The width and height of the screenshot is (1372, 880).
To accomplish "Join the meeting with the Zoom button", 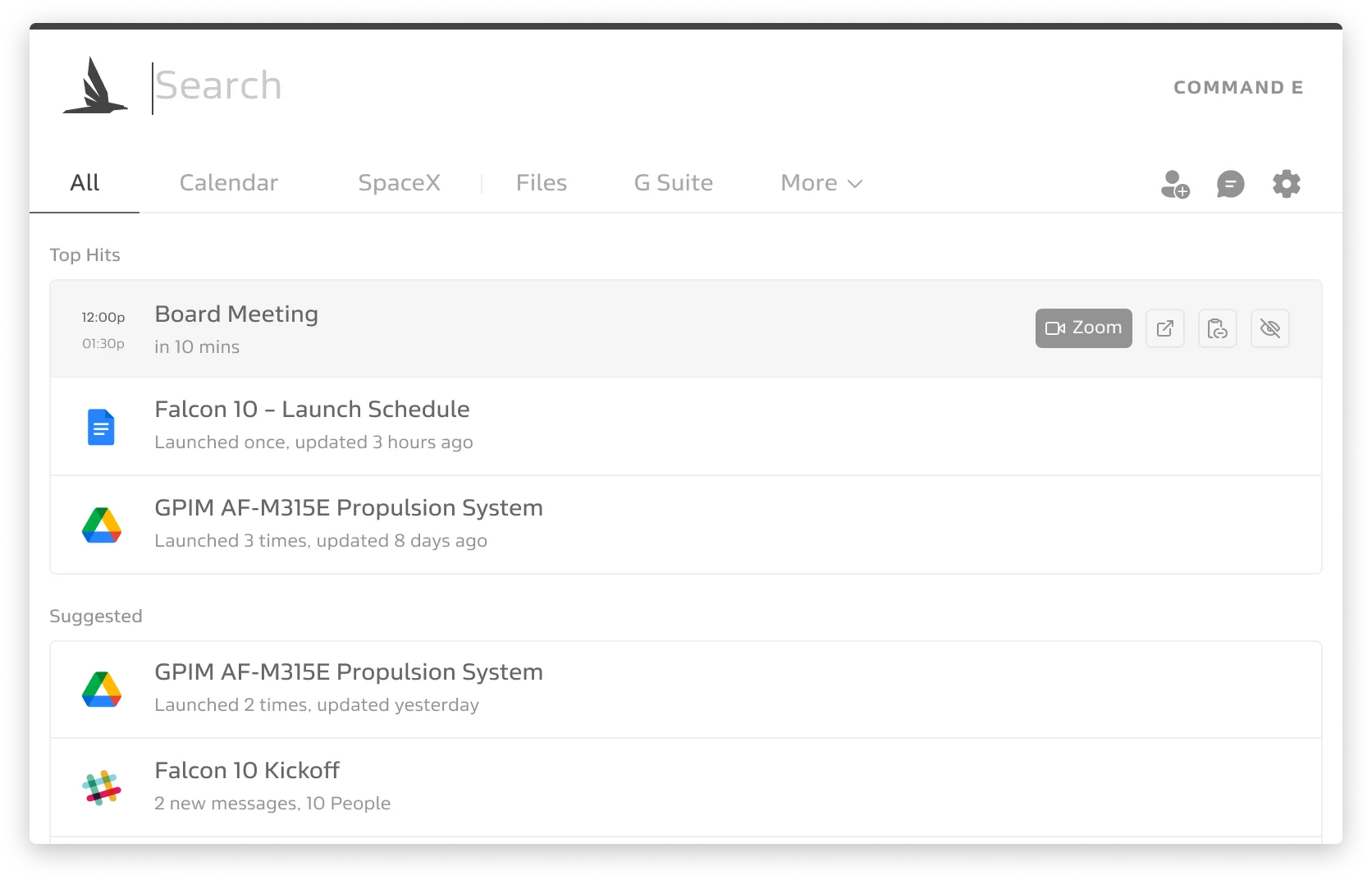I will coord(1083,328).
